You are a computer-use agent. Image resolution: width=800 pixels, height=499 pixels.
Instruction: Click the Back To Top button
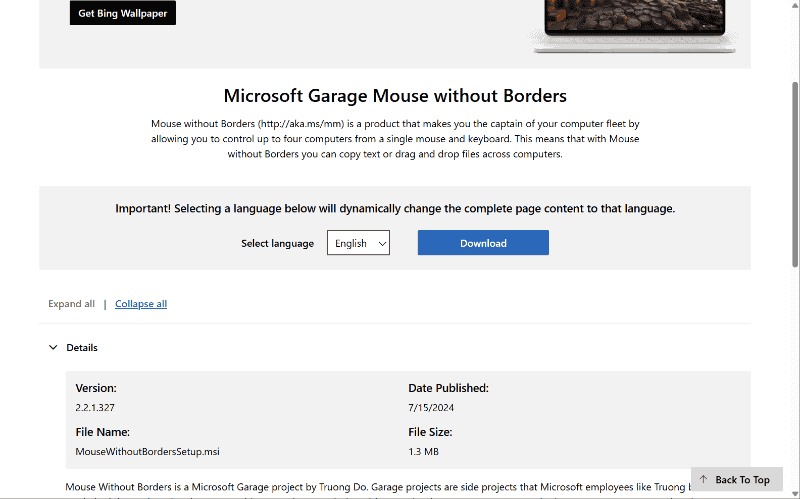[737, 480]
